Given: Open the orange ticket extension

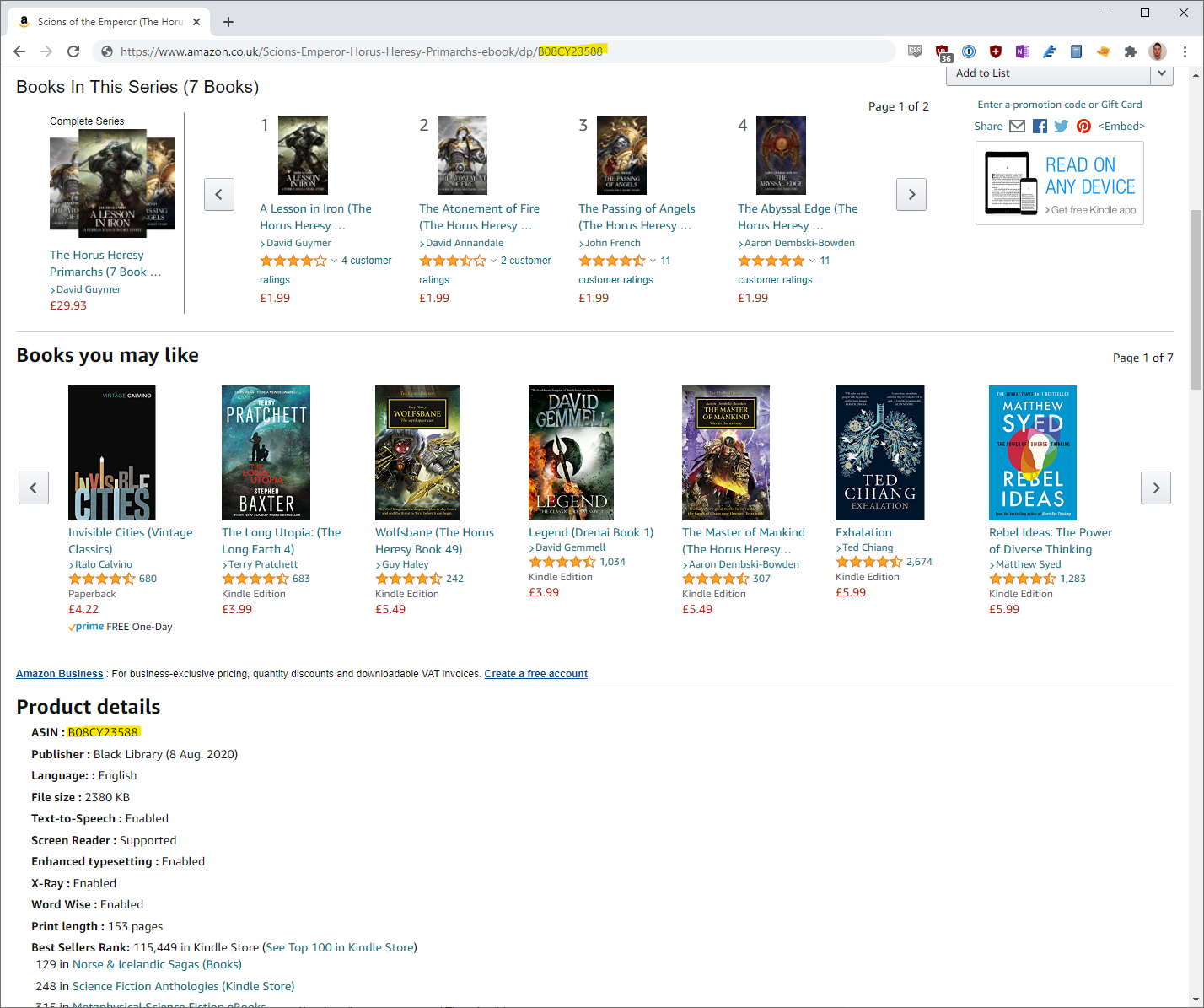Looking at the screenshot, I should click(1103, 51).
